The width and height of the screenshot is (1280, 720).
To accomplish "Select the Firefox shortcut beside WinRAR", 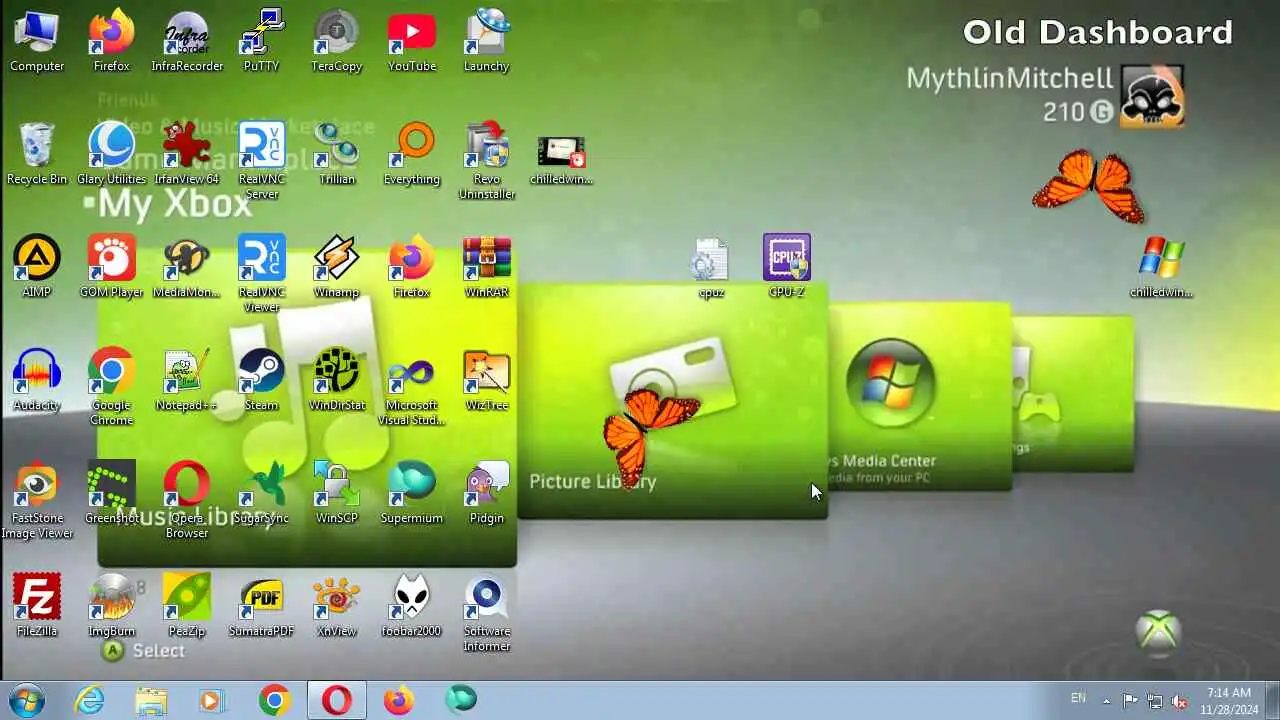I will (412, 267).
